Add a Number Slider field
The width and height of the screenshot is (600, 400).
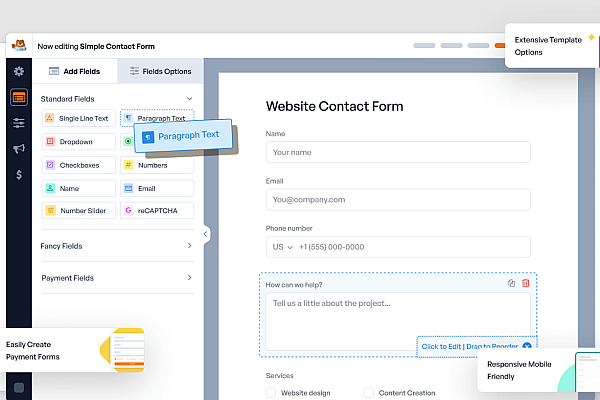point(79,211)
